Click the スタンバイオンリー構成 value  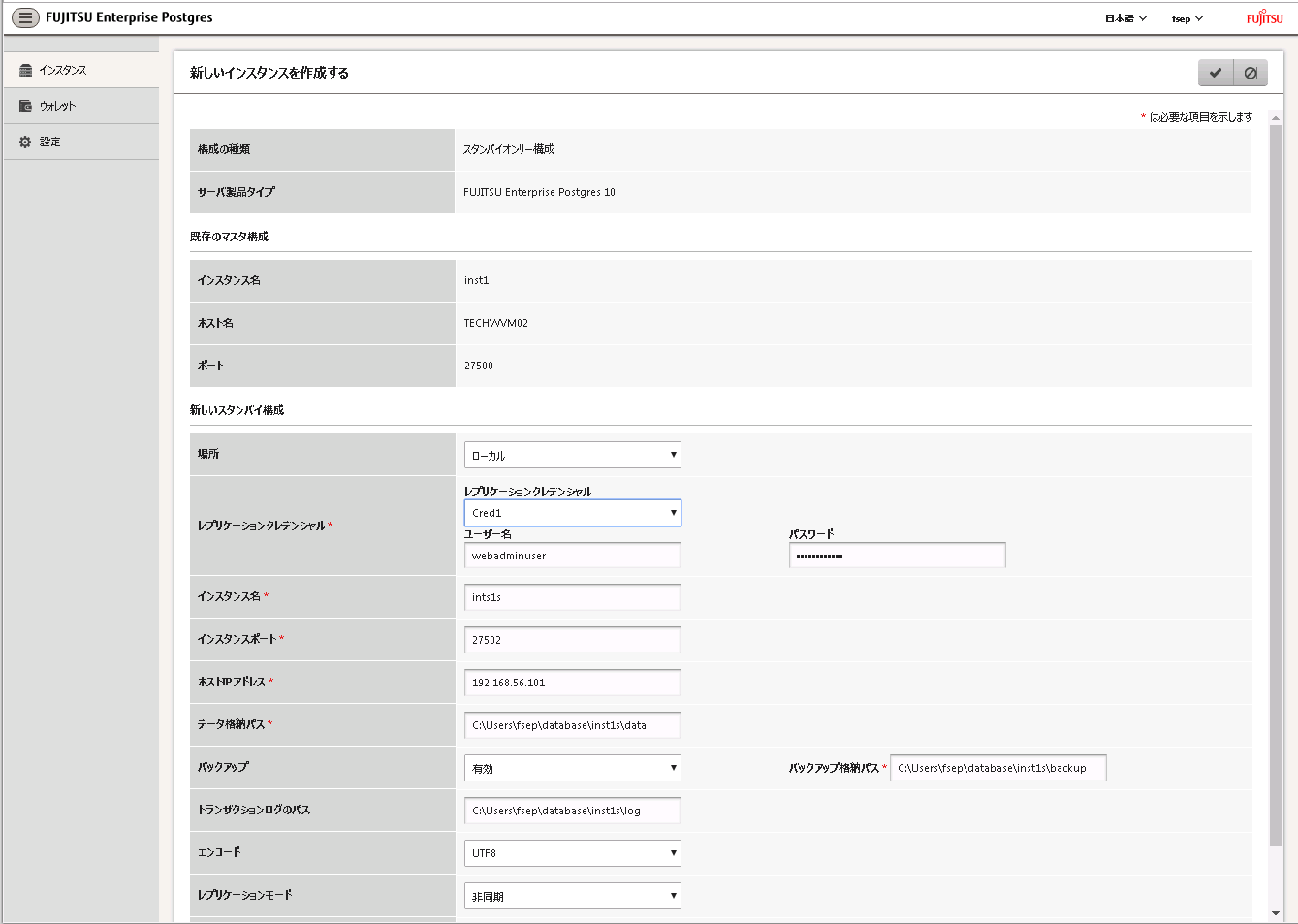[x=508, y=149]
